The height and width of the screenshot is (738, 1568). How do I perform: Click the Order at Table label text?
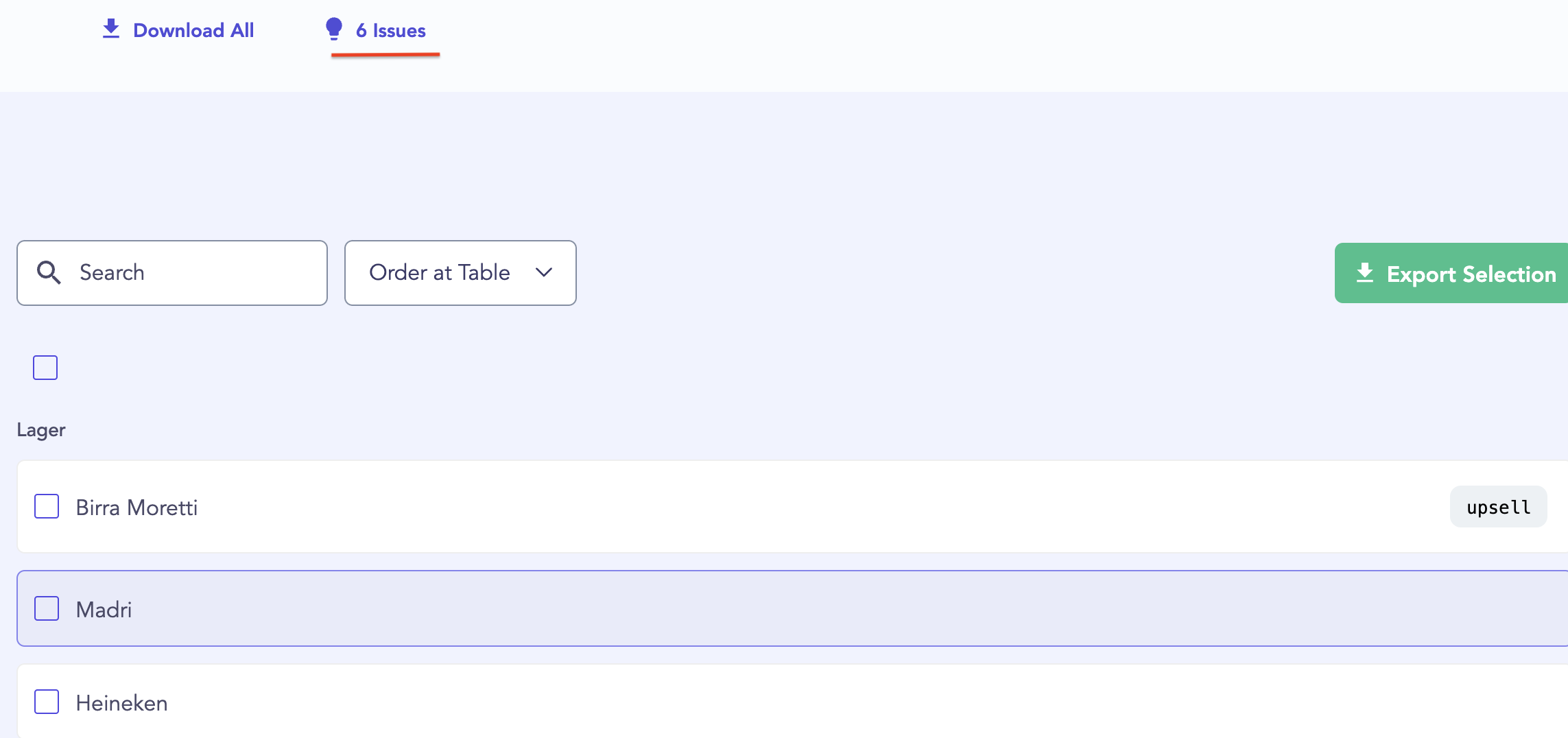pos(440,272)
